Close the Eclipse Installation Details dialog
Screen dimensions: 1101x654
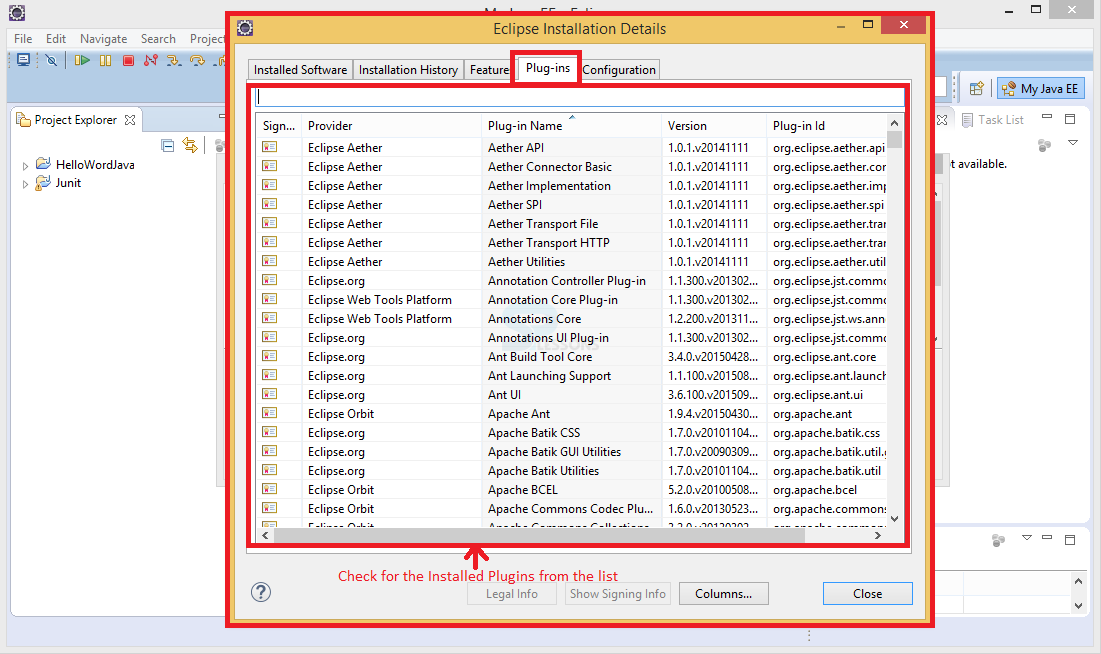(x=868, y=594)
